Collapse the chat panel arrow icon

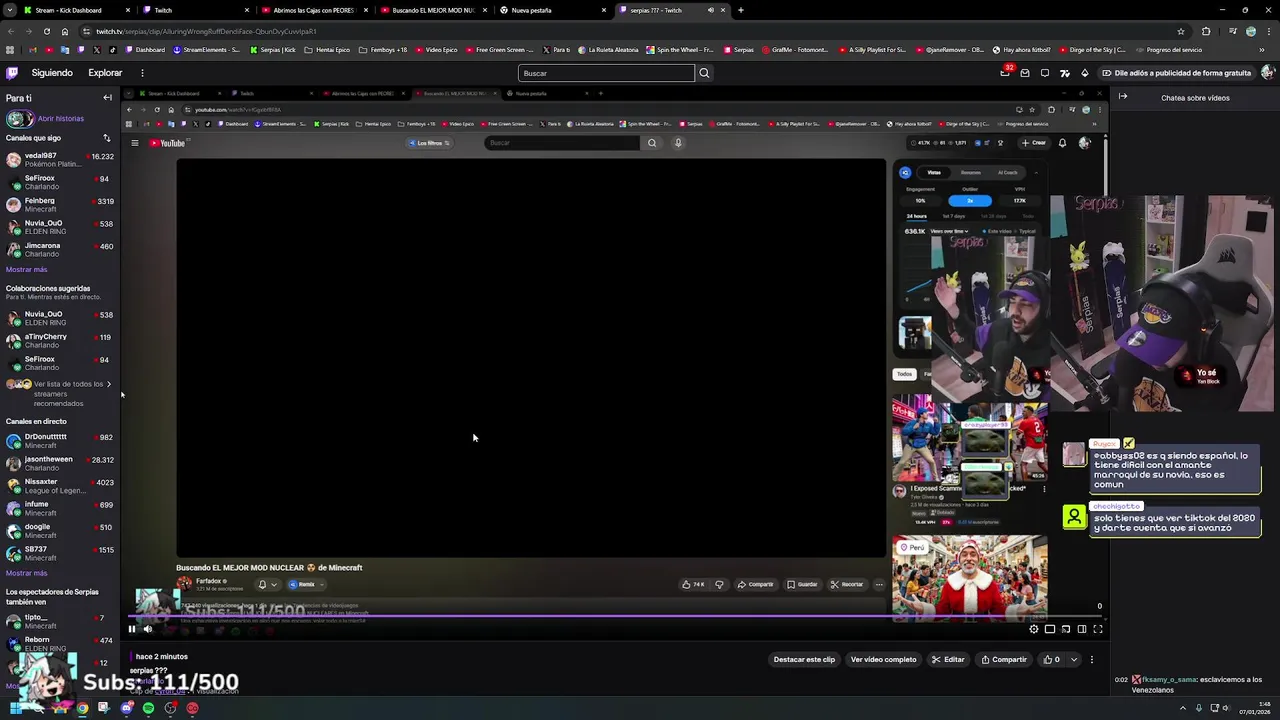(1123, 97)
